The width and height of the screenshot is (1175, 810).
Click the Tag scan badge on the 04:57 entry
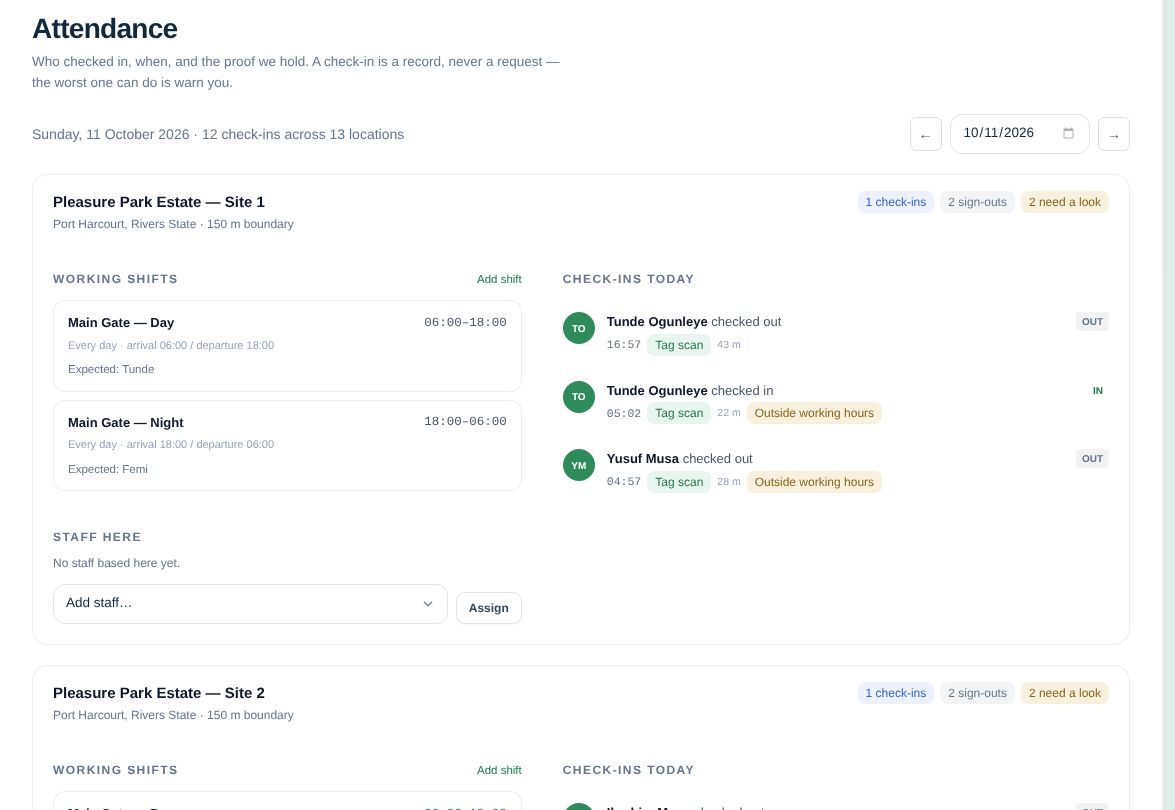[x=679, y=482]
